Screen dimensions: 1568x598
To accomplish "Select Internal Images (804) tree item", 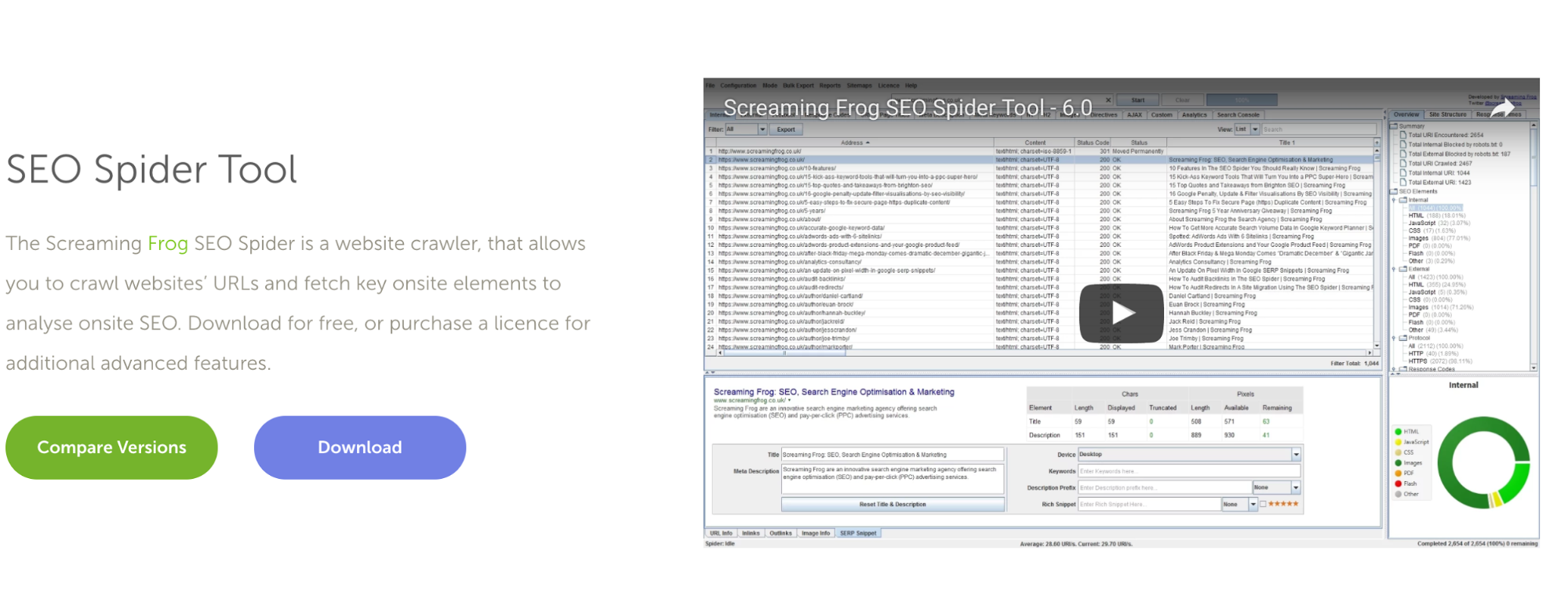I will pos(1439,238).
